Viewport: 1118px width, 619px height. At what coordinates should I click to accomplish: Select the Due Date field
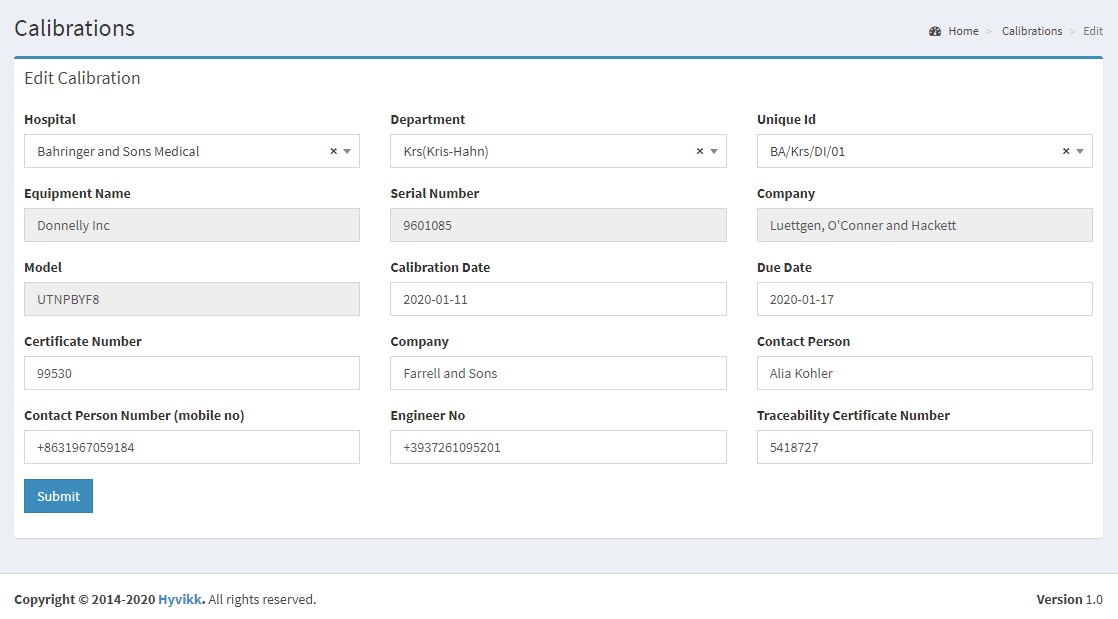click(x=924, y=298)
